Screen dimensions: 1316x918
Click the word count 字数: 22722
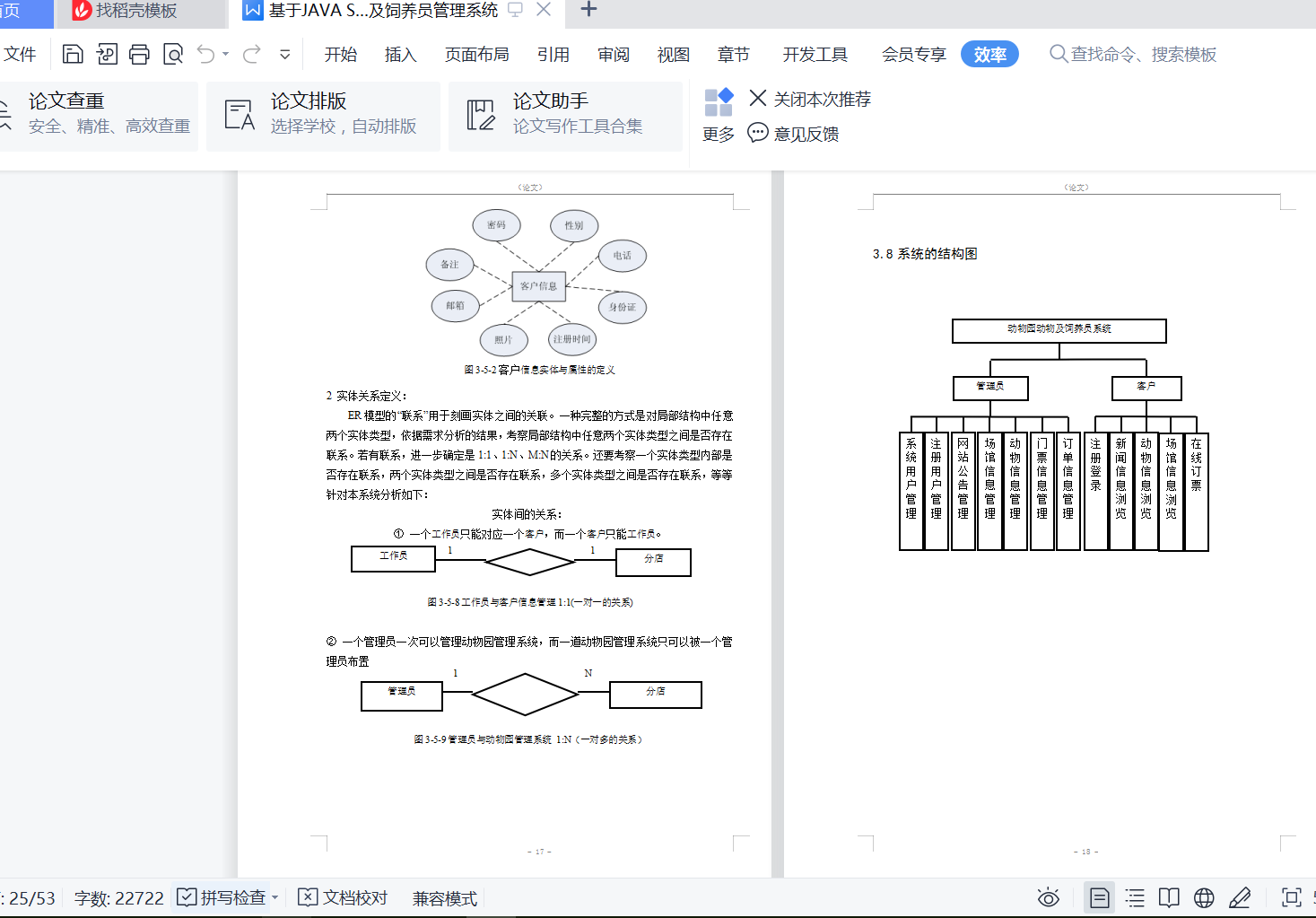pyautogui.click(x=119, y=898)
